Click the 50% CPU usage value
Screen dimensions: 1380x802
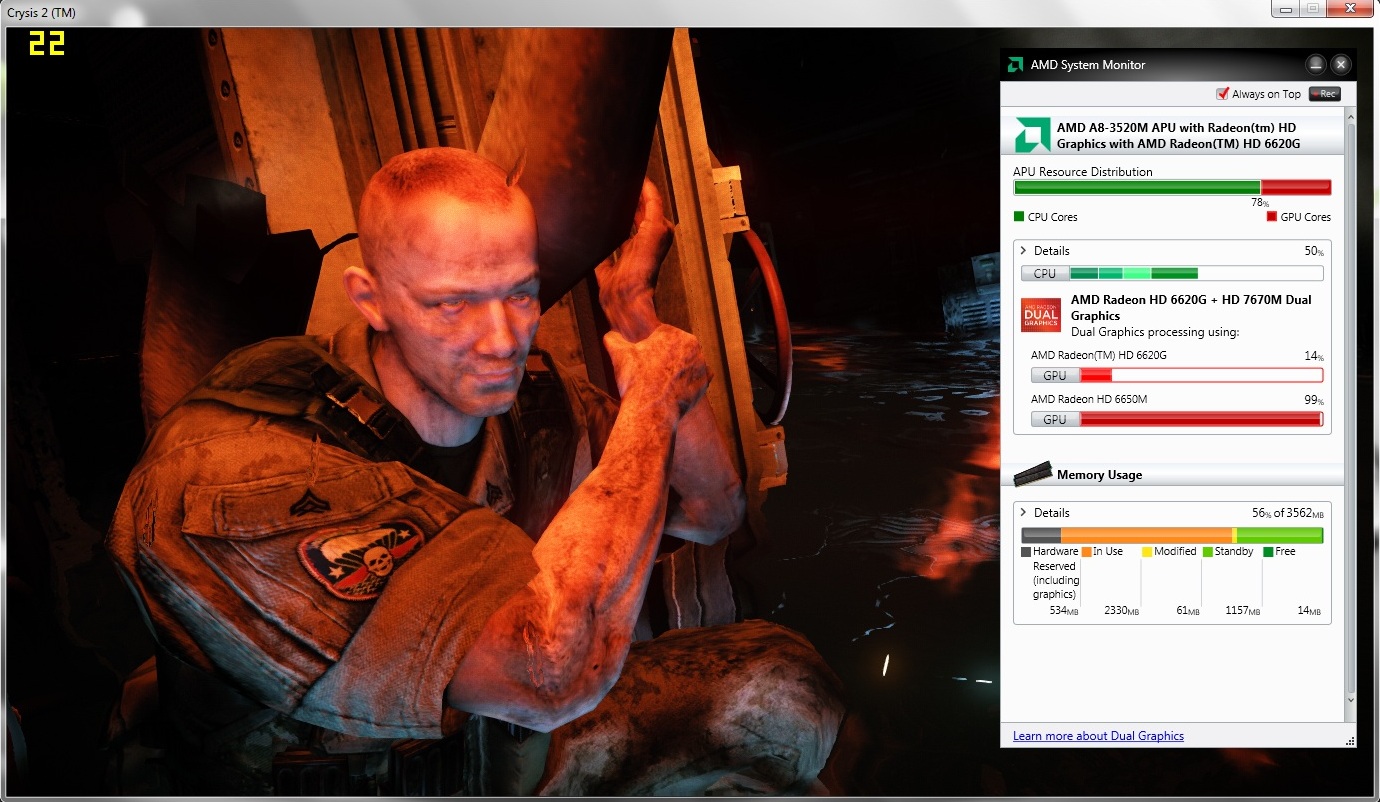tap(1314, 251)
